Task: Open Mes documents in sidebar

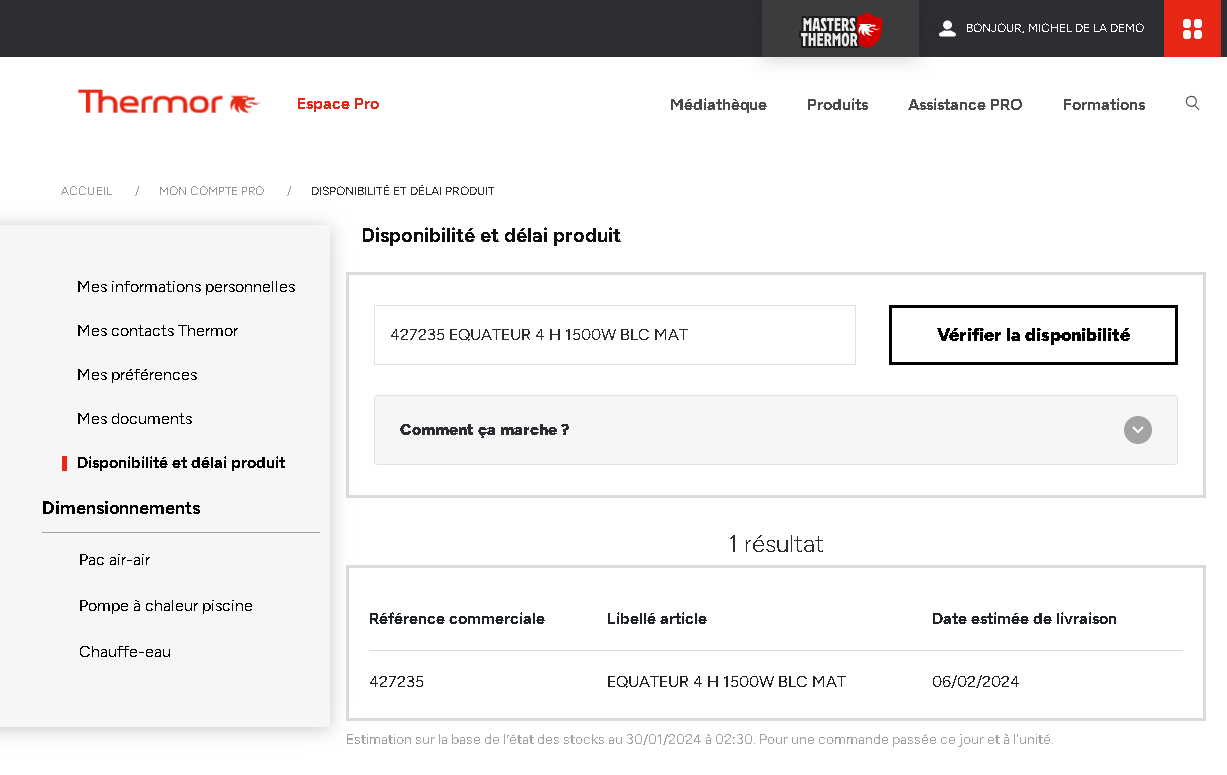Action: [135, 419]
